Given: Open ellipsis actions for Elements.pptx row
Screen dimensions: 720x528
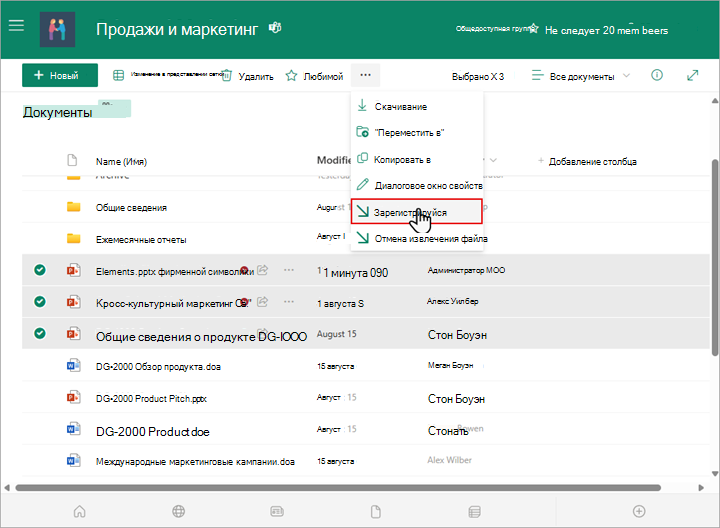Looking at the screenshot, I should click(289, 270).
